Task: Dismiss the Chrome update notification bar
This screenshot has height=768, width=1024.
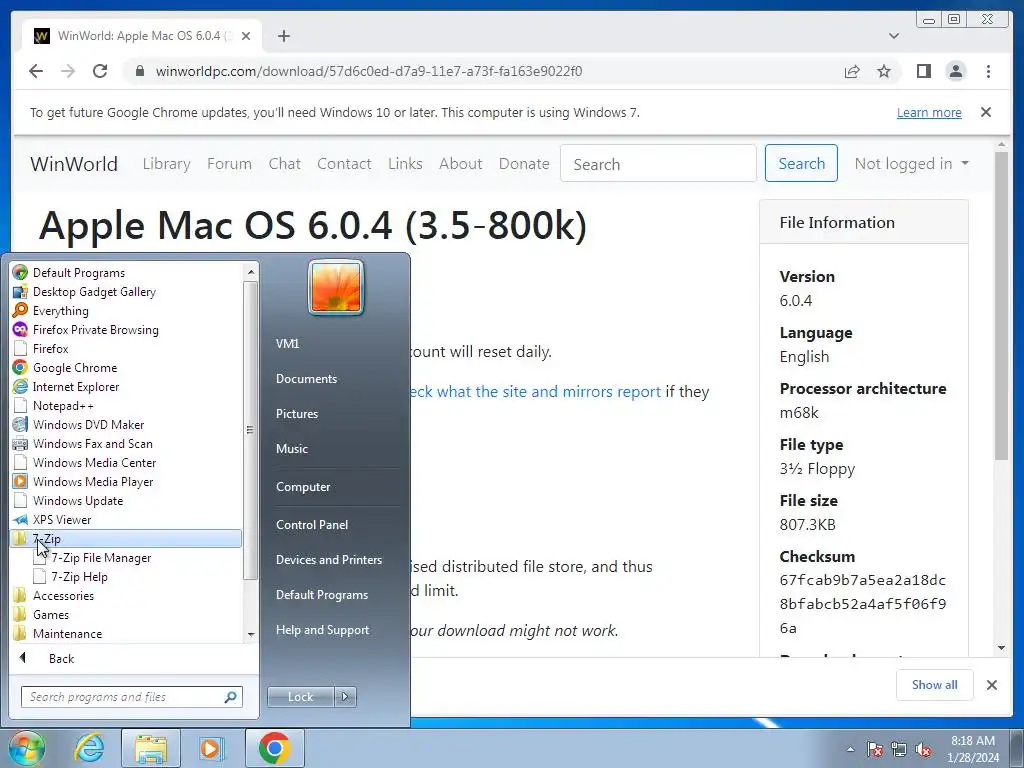Action: 986,112
